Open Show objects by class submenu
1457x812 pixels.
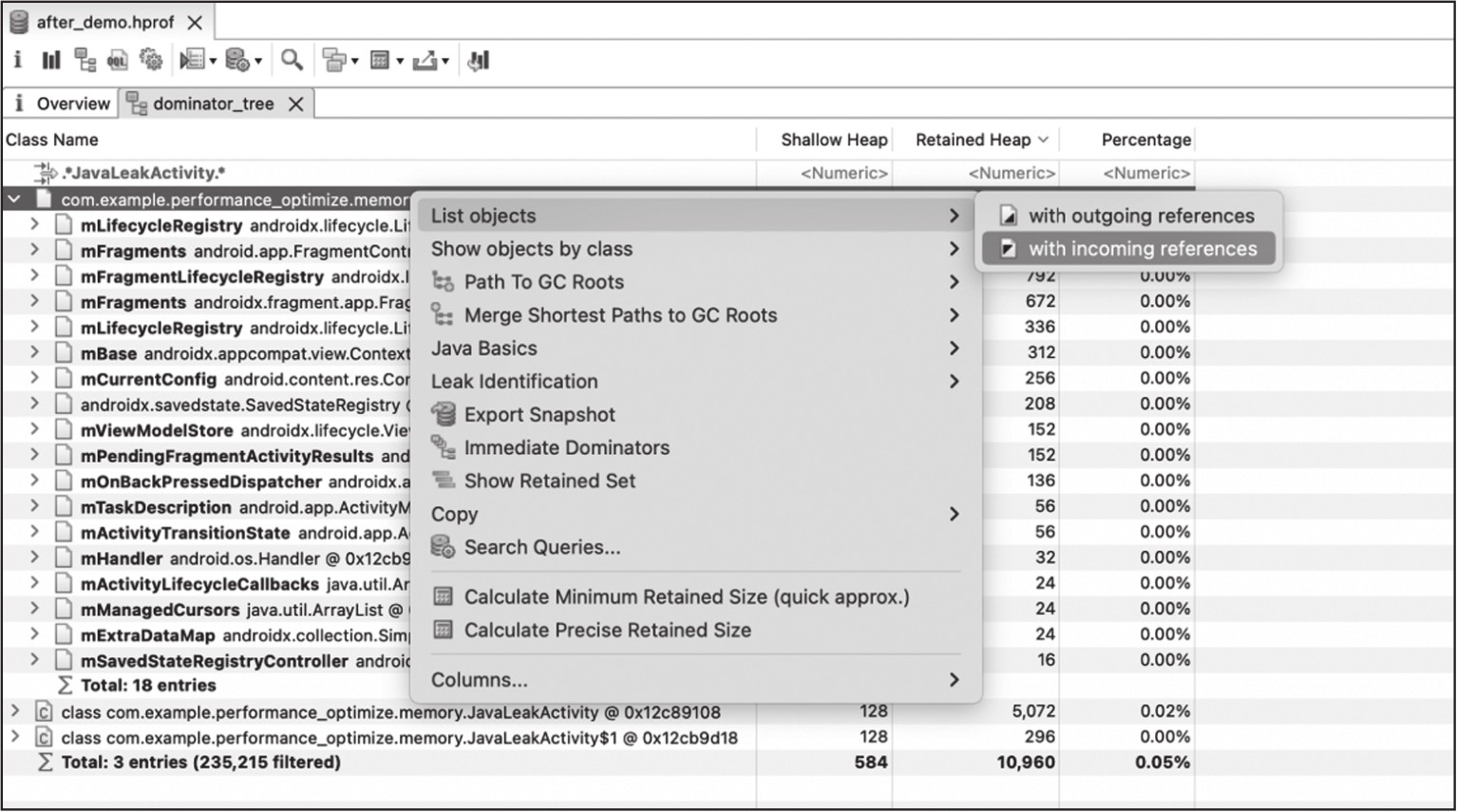[x=694, y=249]
